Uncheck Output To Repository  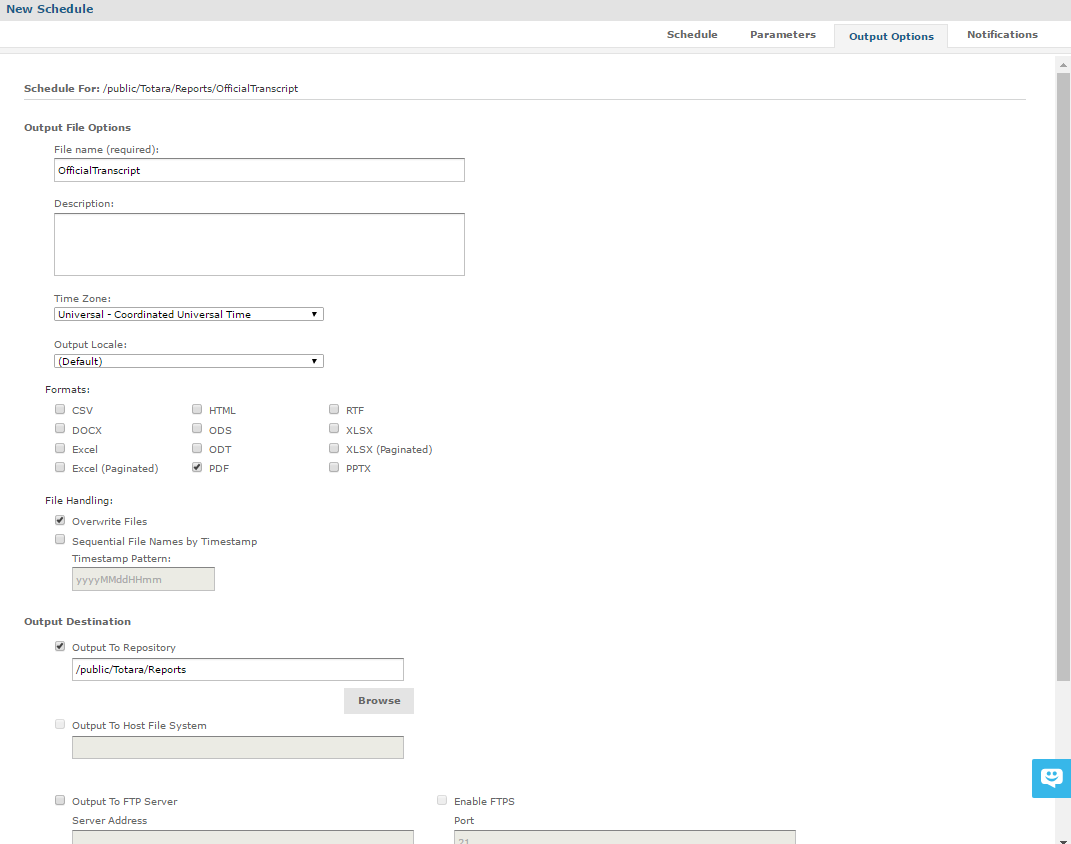(x=60, y=647)
